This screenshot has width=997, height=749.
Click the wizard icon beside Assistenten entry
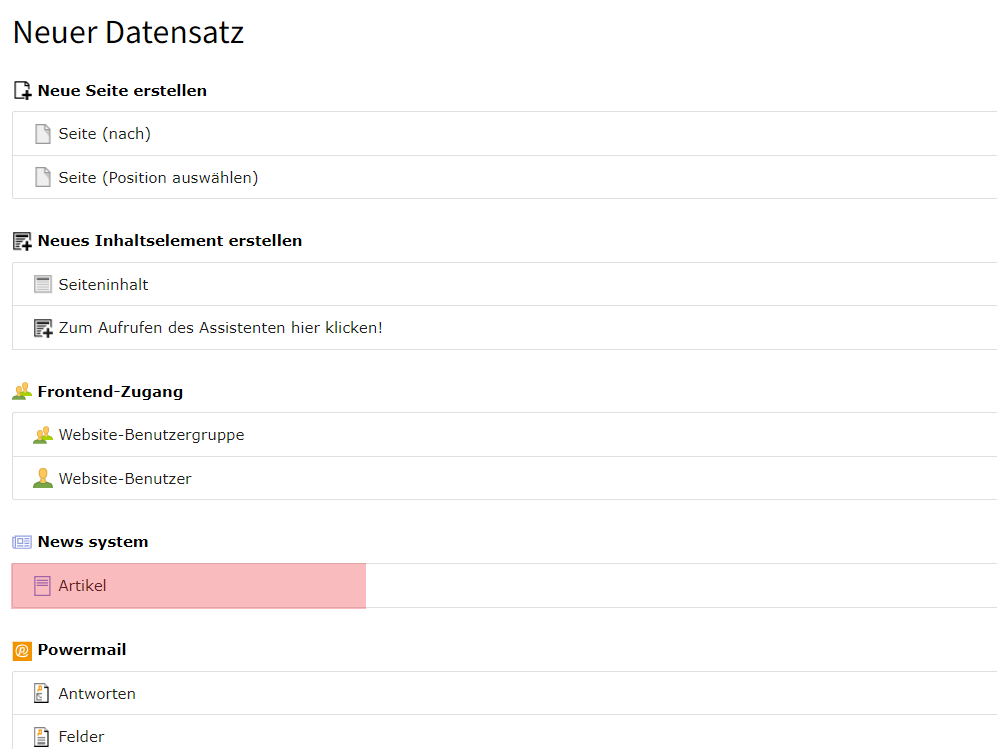click(42, 328)
